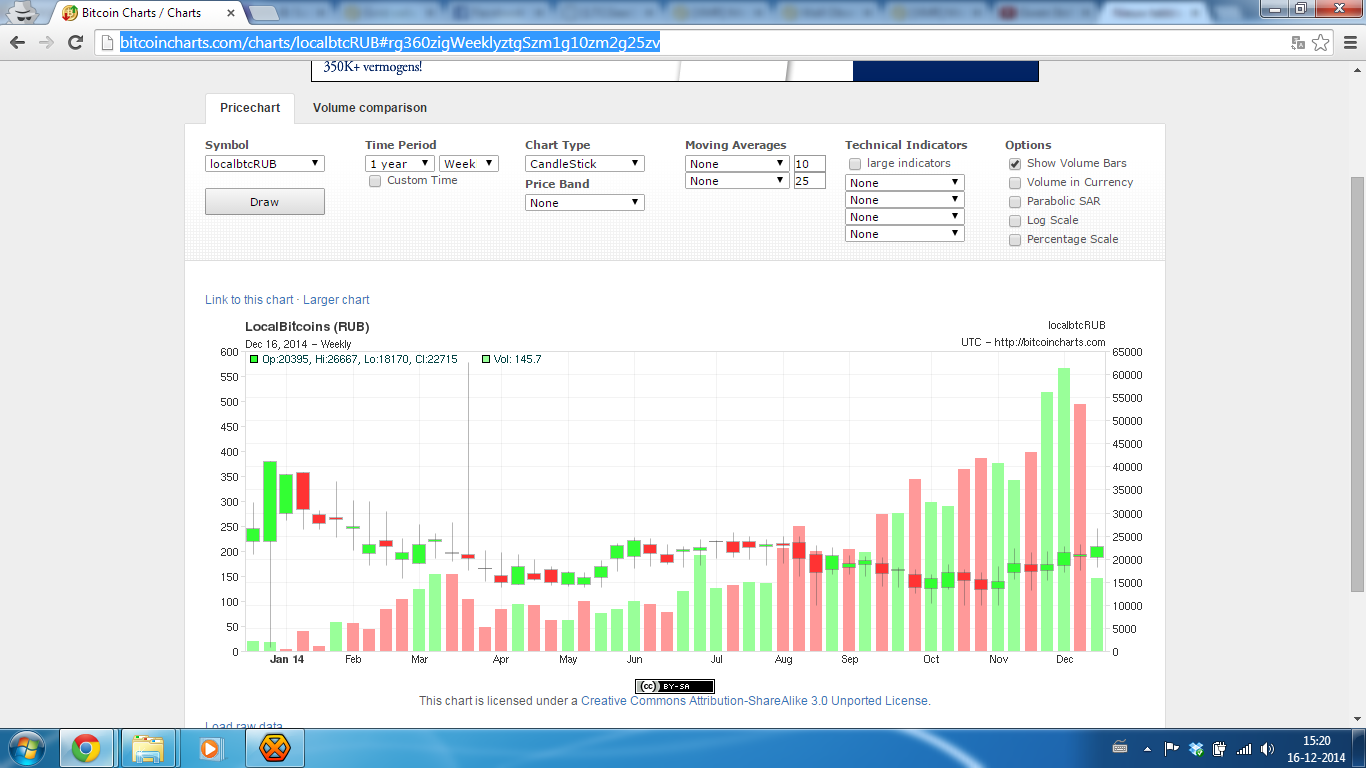The height and width of the screenshot is (768, 1366).
Task: Open the first Moving Averages dropdown
Action: click(x=738, y=163)
